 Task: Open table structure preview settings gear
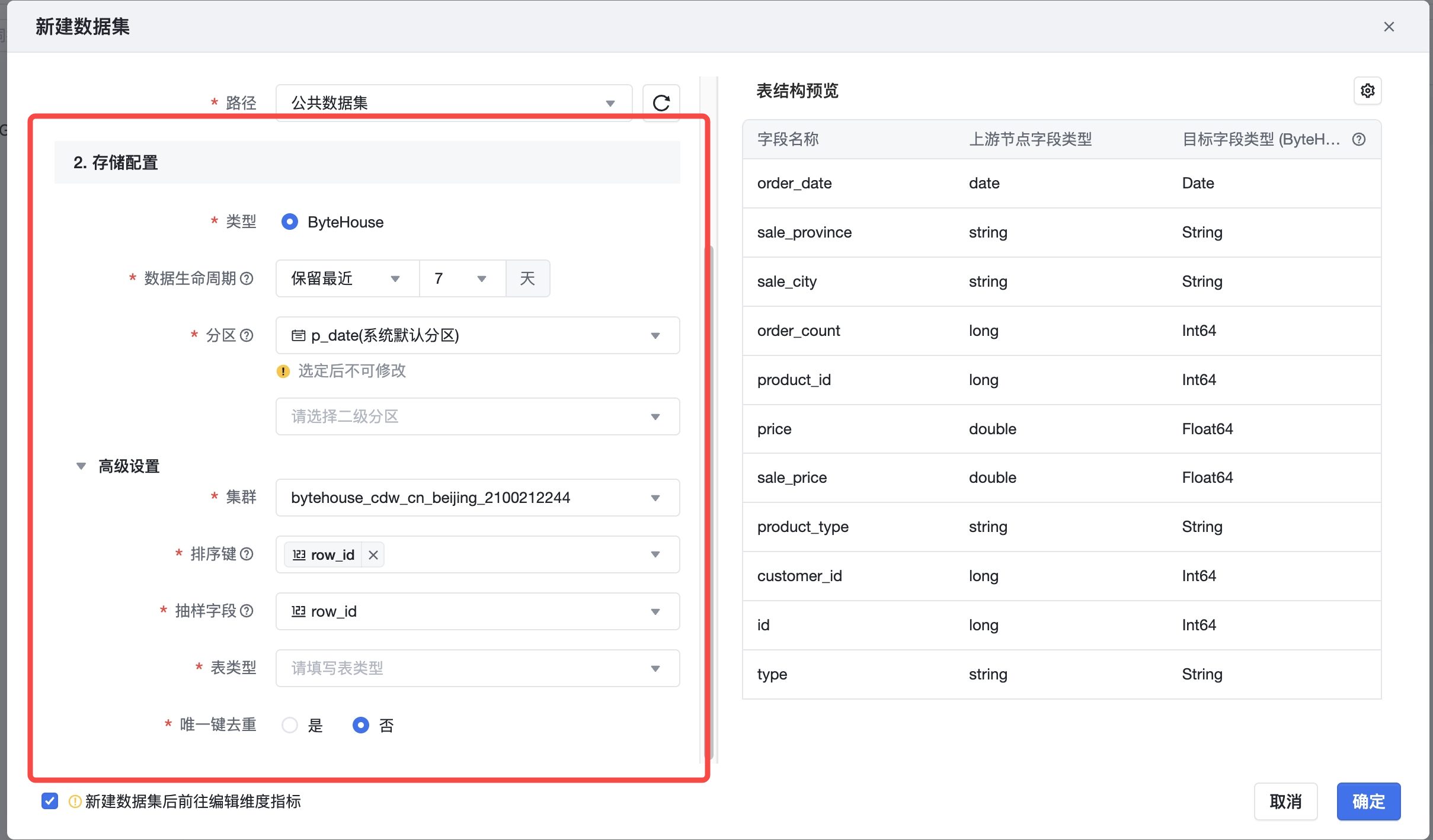1367,91
